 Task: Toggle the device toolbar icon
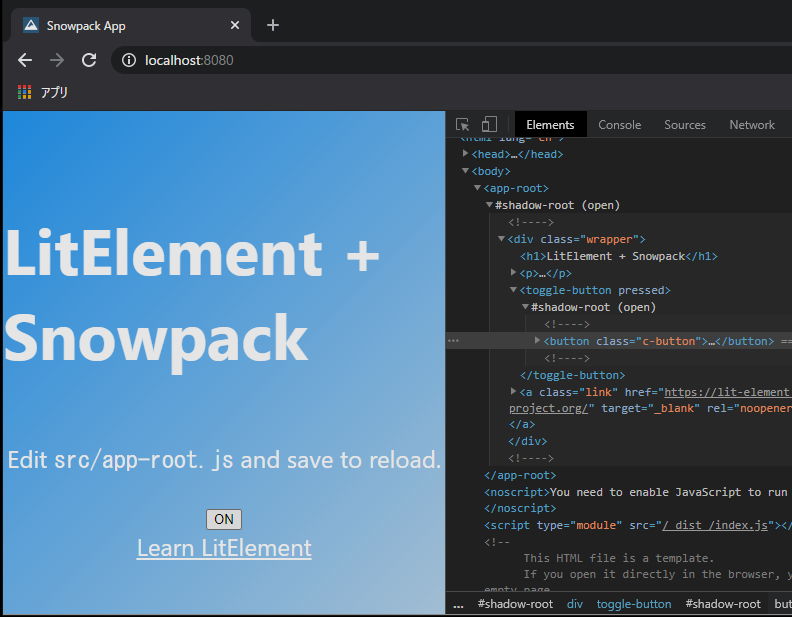(489, 124)
